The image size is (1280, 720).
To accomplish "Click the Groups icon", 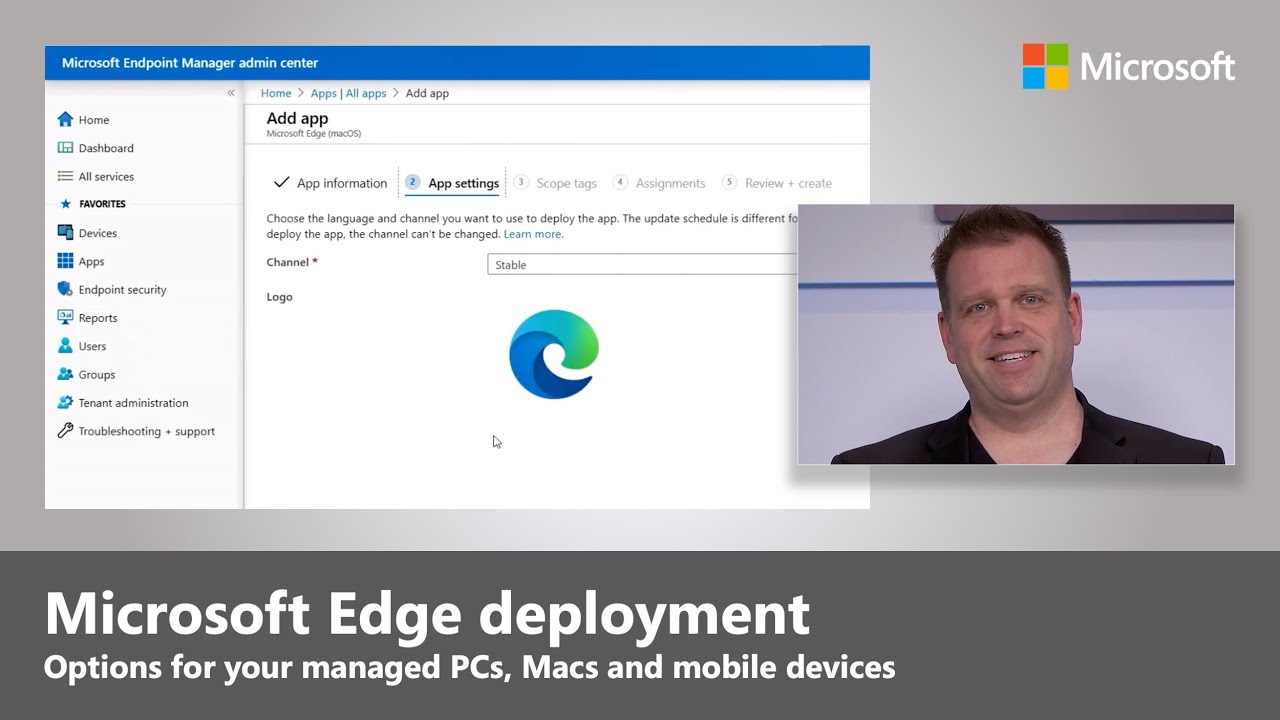I will coord(65,374).
